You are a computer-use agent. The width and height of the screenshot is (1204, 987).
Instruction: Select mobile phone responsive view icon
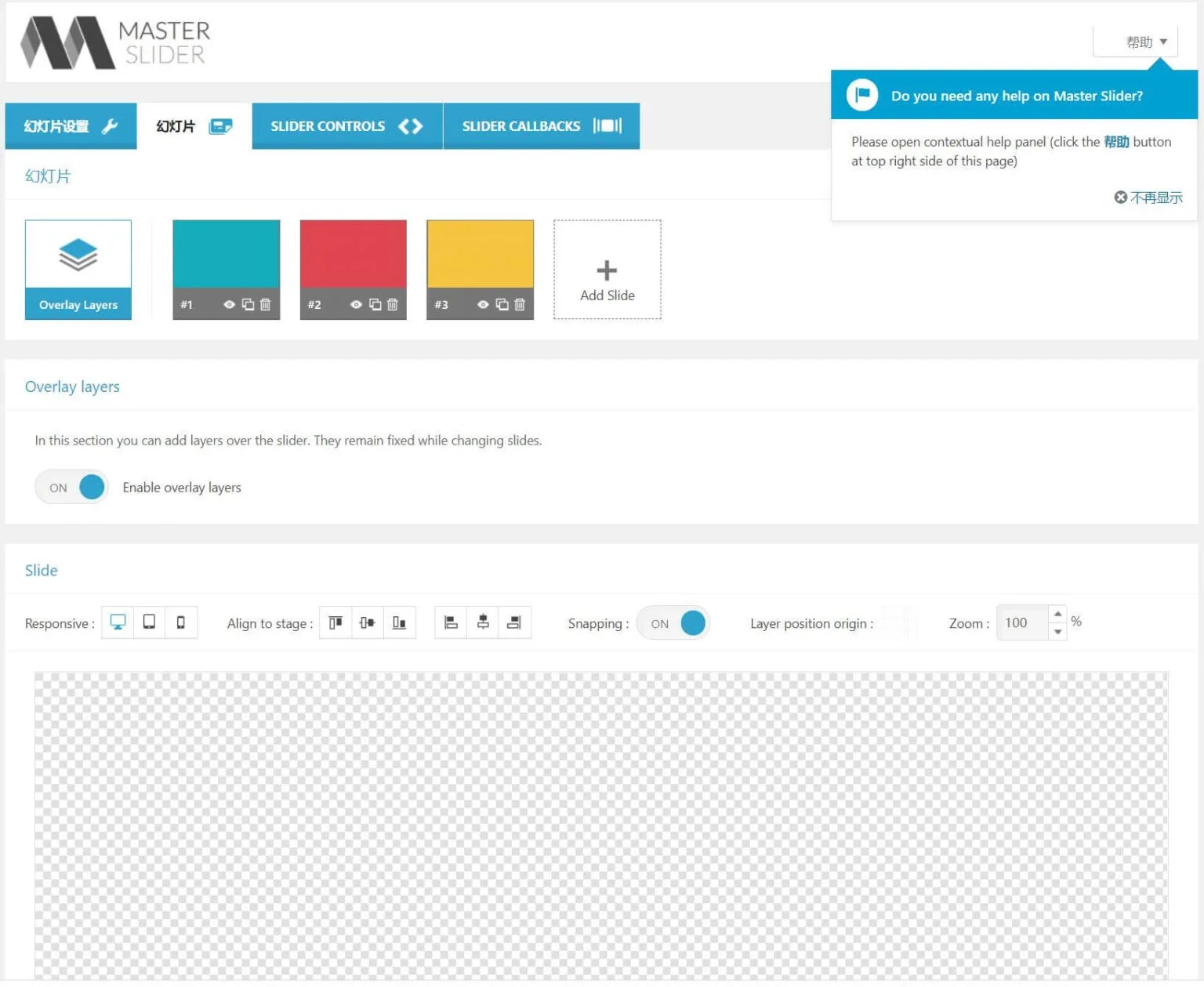point(181,624)
